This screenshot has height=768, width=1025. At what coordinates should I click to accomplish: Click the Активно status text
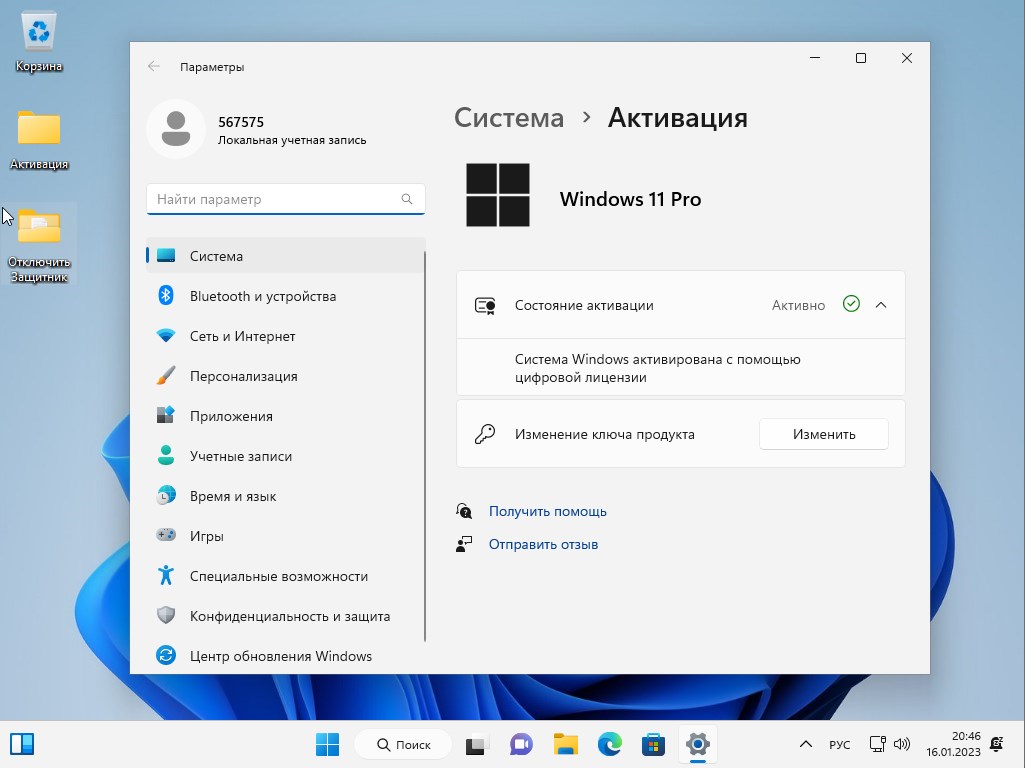coord(798,305)
